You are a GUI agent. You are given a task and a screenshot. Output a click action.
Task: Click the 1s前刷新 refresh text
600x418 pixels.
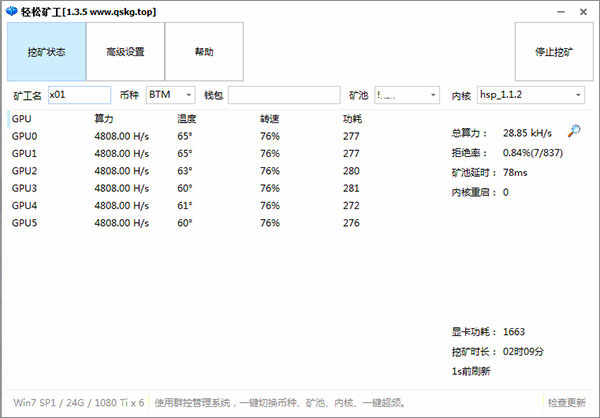[471, 371]
